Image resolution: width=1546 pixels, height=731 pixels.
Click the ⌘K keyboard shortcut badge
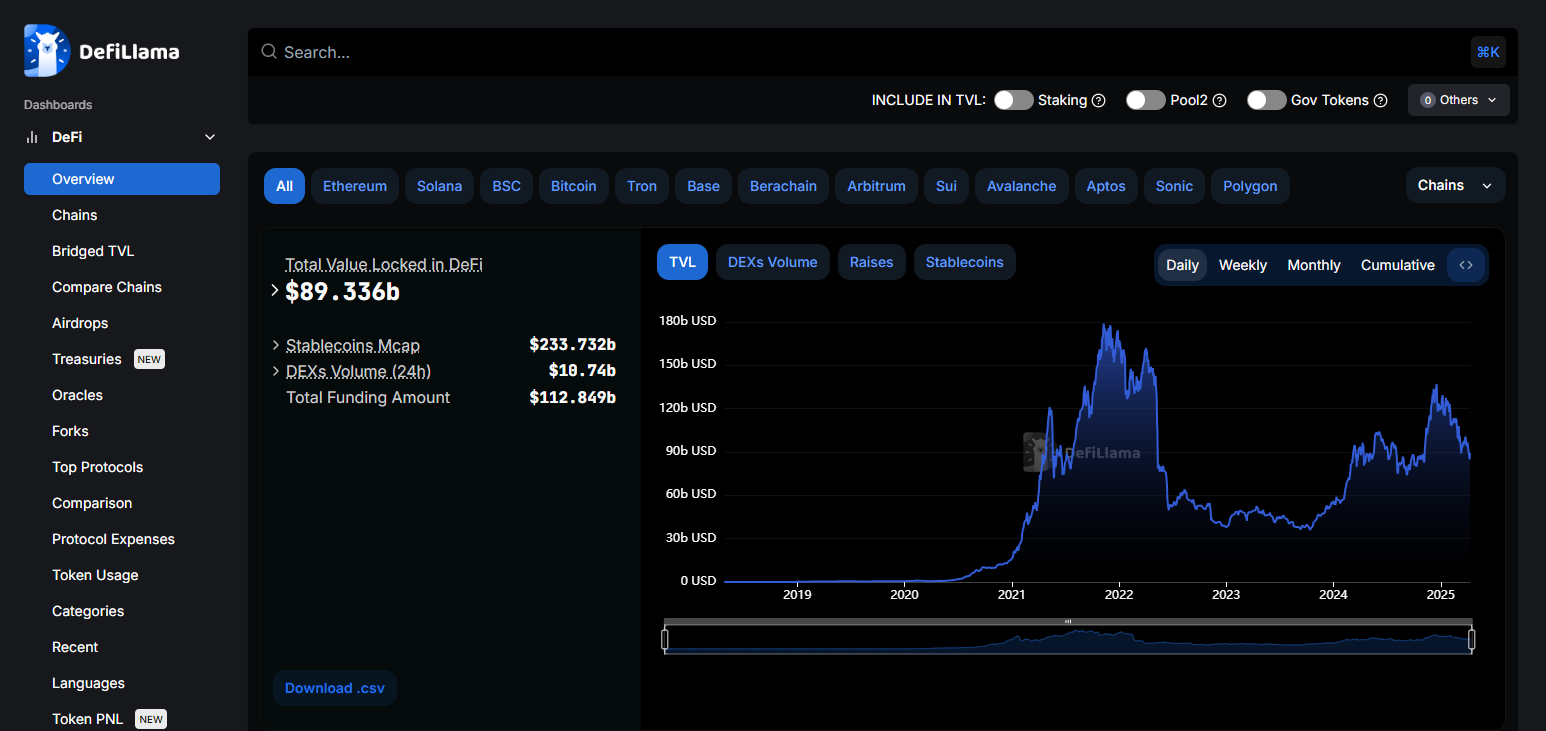[1487, 52]
